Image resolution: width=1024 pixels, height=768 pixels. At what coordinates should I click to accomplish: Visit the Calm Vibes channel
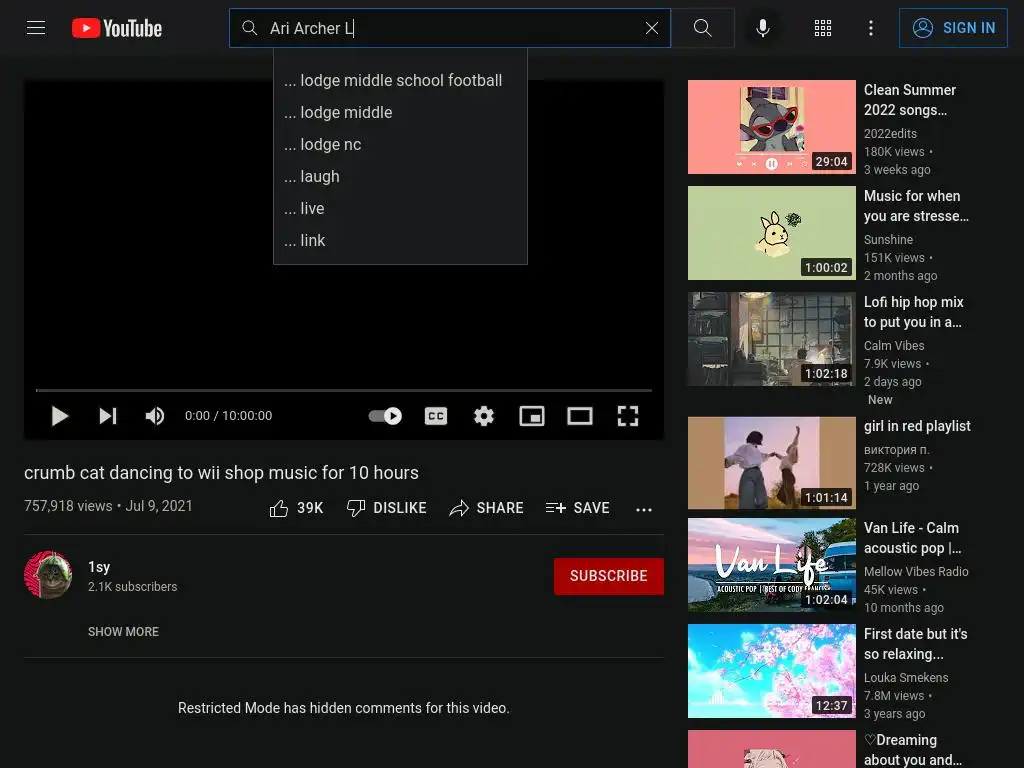(x=894, y=345)
